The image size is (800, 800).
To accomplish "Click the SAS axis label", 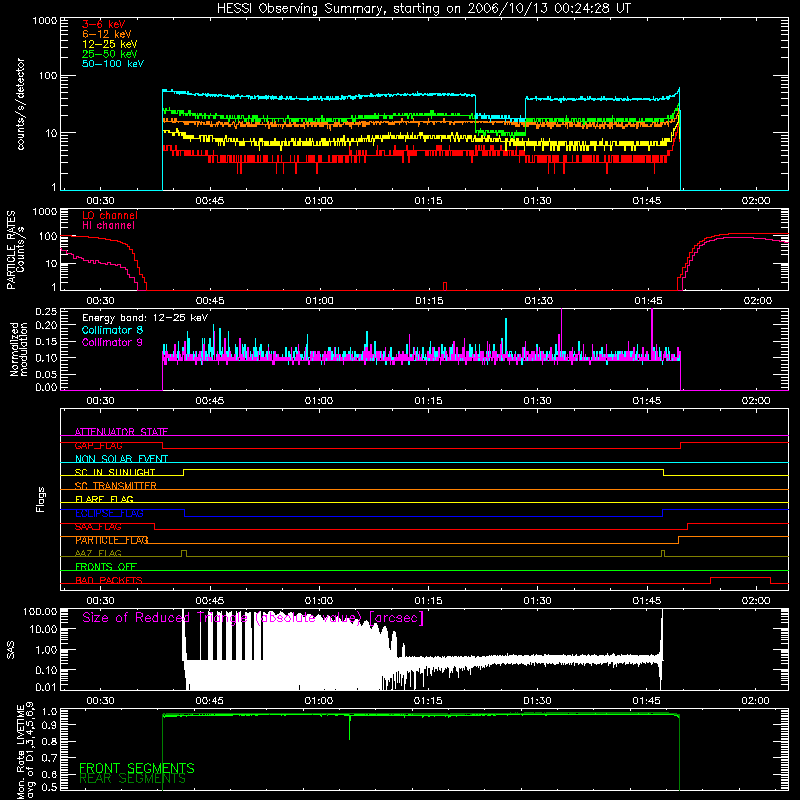I will pos(11,650).
